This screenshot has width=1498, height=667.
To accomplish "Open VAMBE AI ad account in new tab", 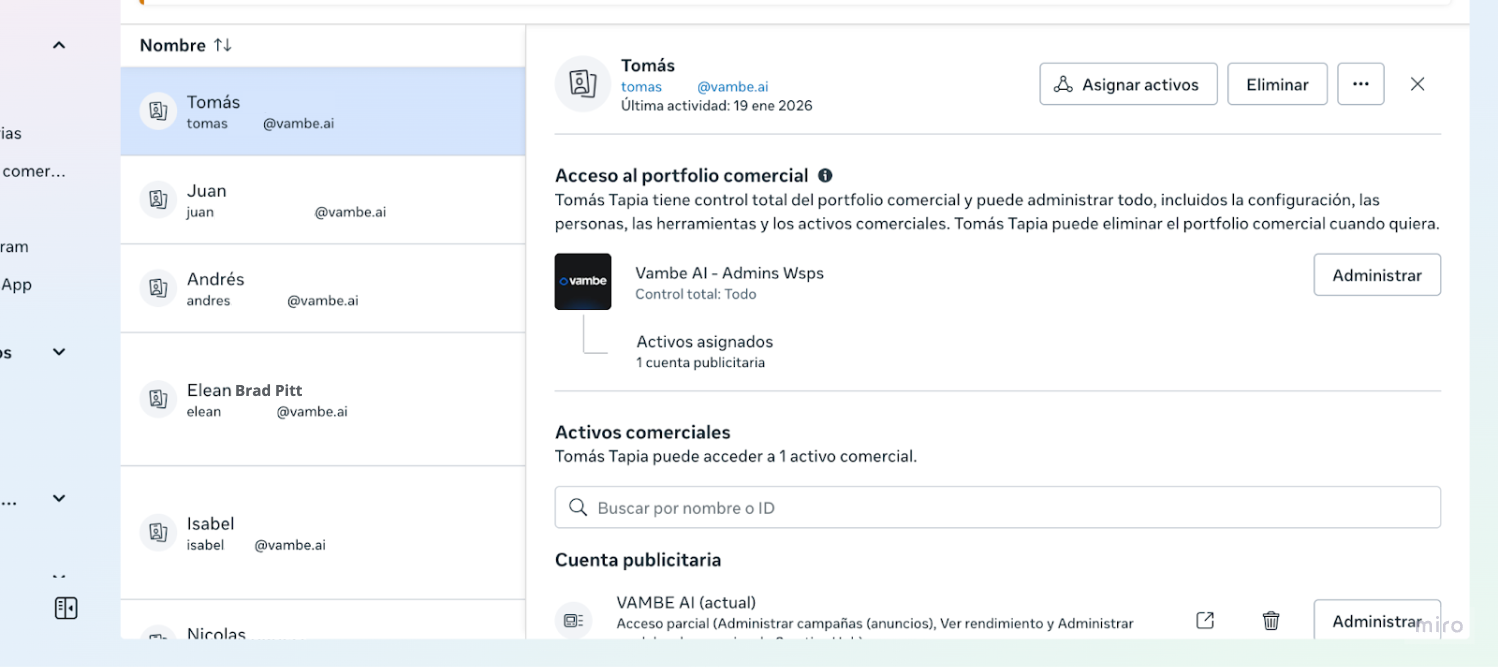I will point(1205,620).
